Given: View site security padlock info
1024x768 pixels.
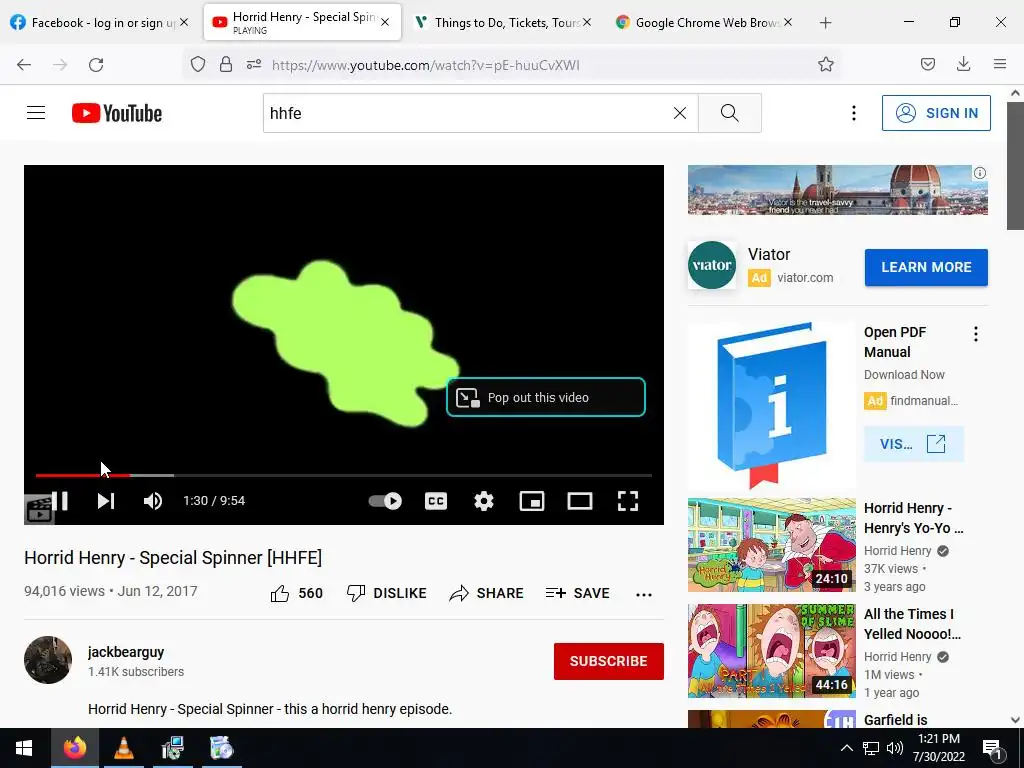Looking at the screenshot, I should [x=226, y=64].
